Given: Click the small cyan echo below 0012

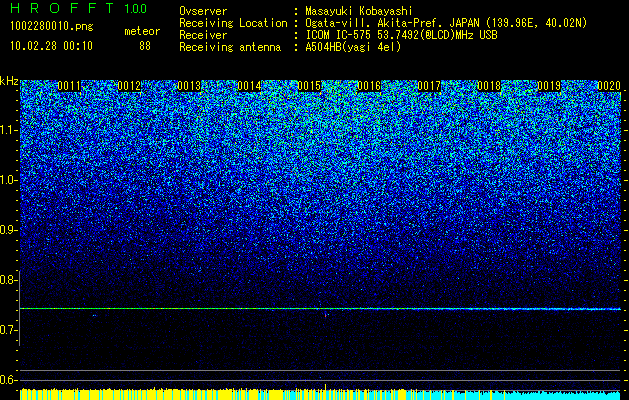Looking at the screenshot, I should pos(94,315).
